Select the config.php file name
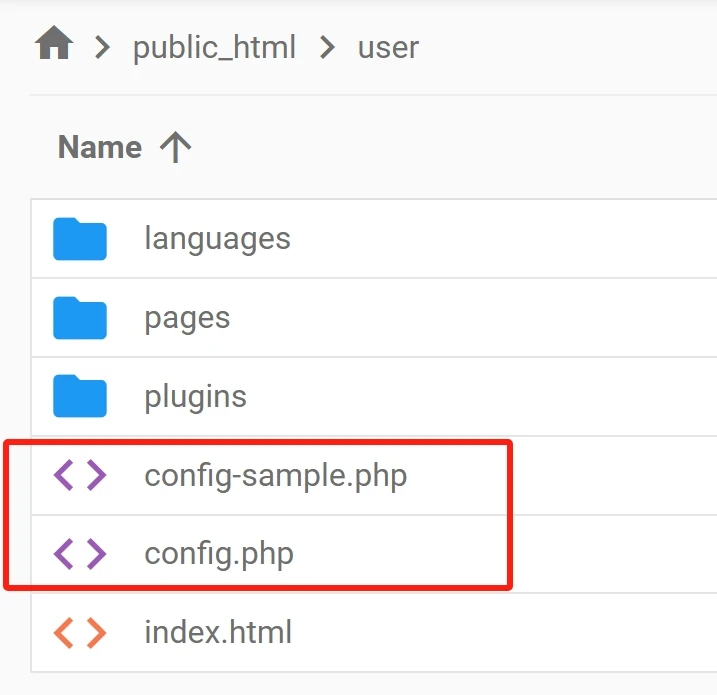Image resolution: width=717 pixels, height=695 pixels. [x=219, y=555]
